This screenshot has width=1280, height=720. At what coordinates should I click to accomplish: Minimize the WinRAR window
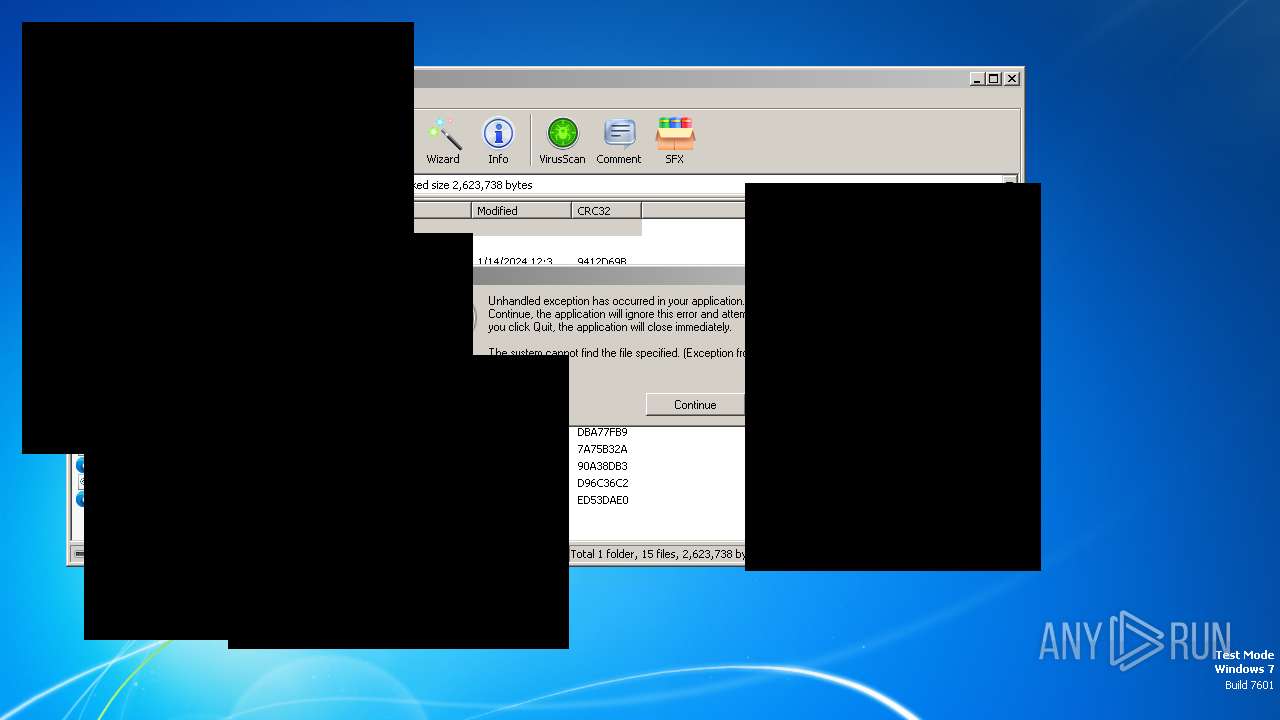(x=977, y=78)
